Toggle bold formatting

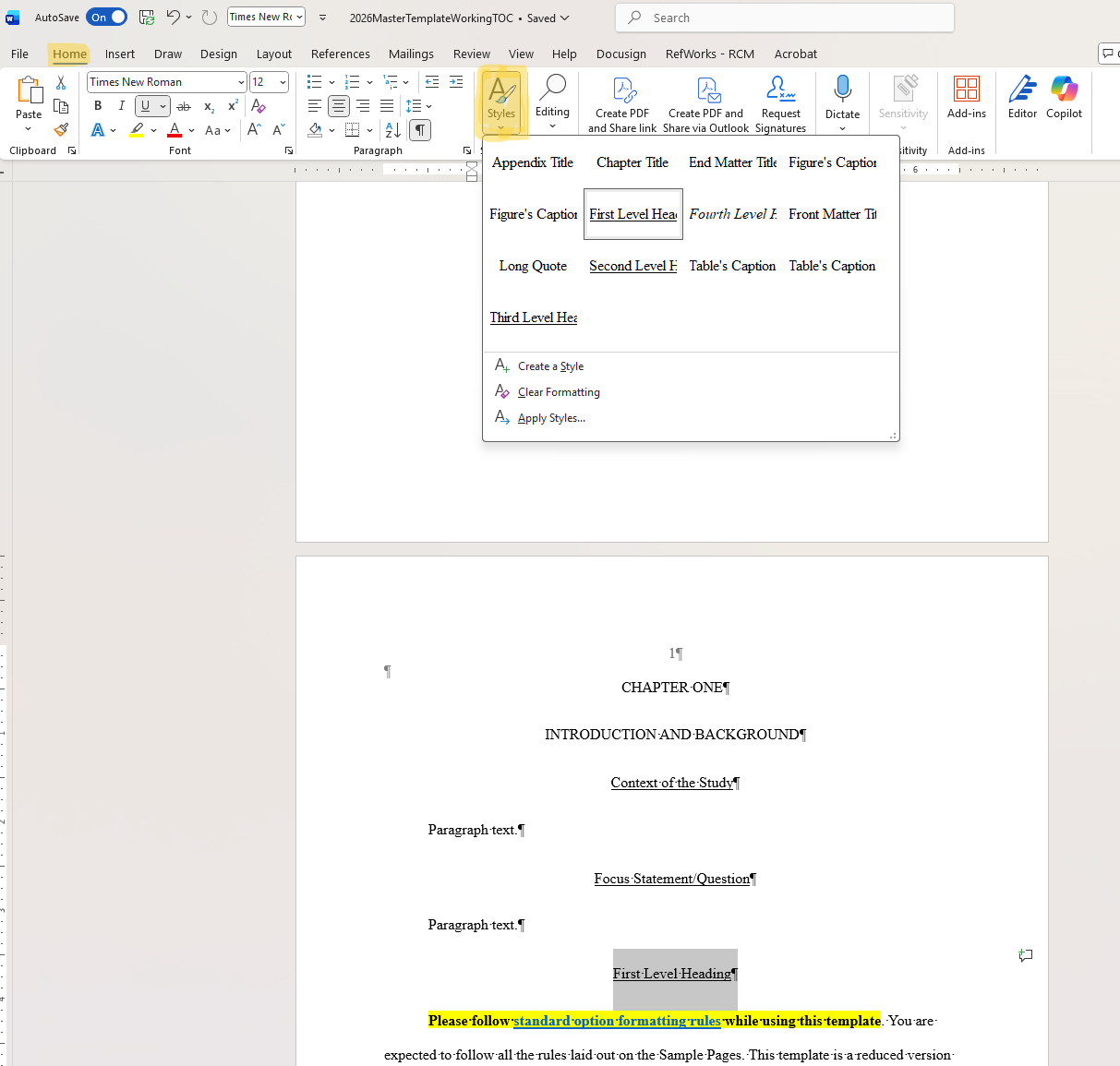point(97,105)
